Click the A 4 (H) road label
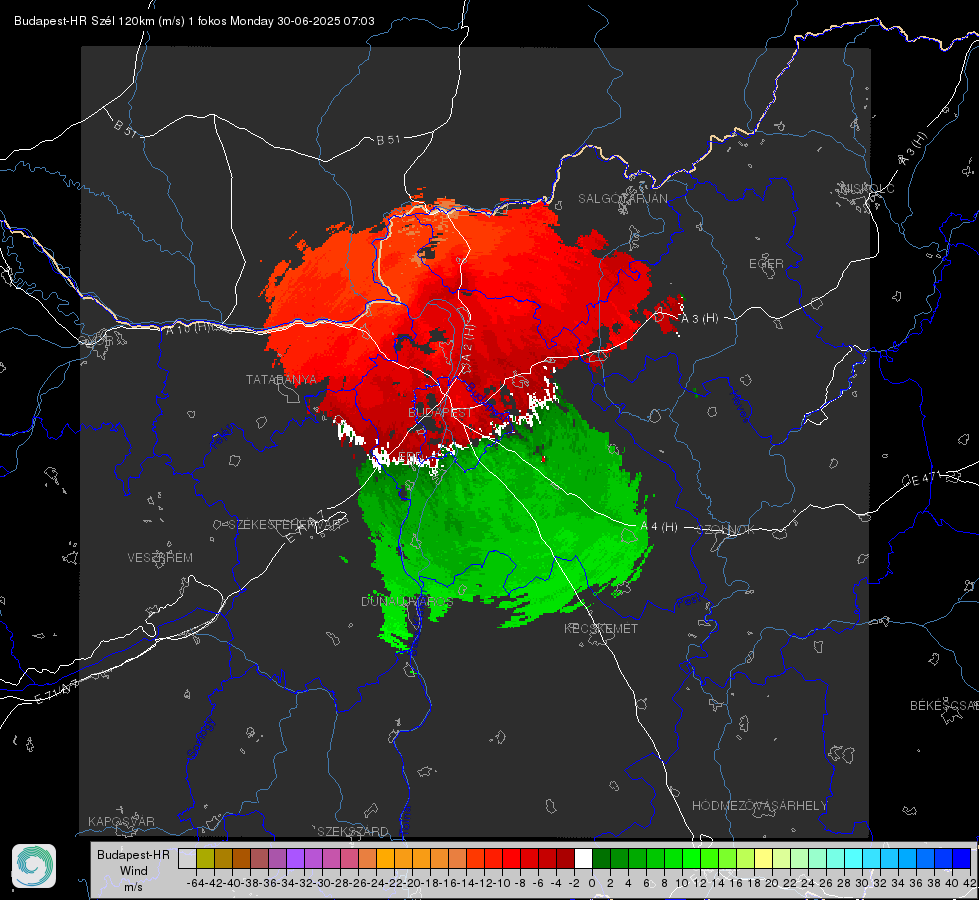The image size is (979, 900). (659, 527)
